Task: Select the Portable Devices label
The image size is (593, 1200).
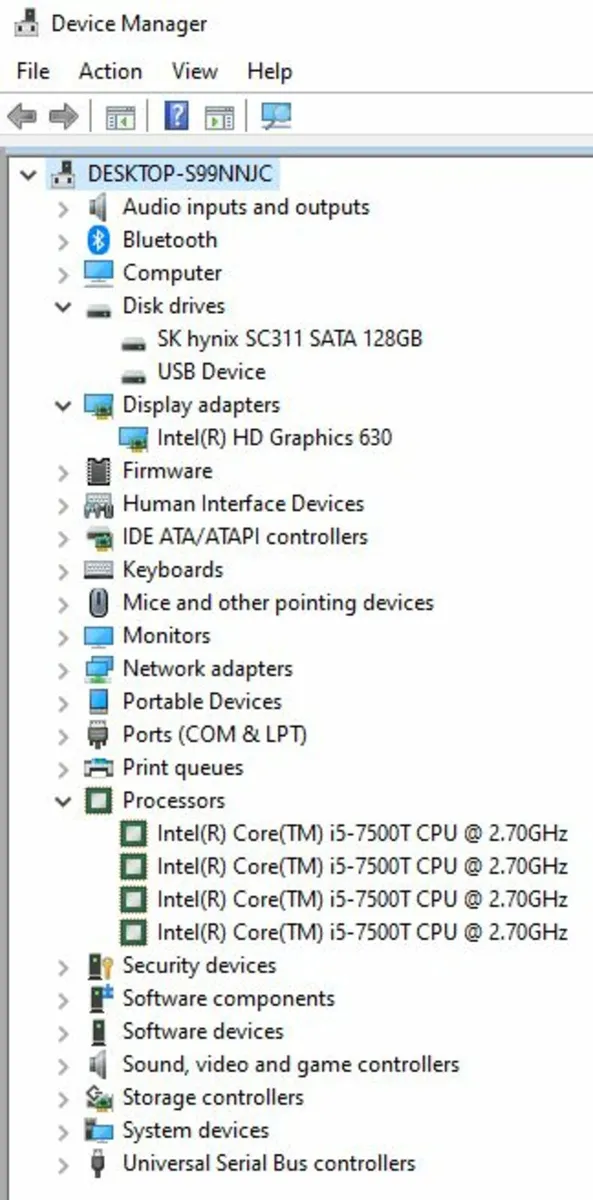Action: click(202, 702)
